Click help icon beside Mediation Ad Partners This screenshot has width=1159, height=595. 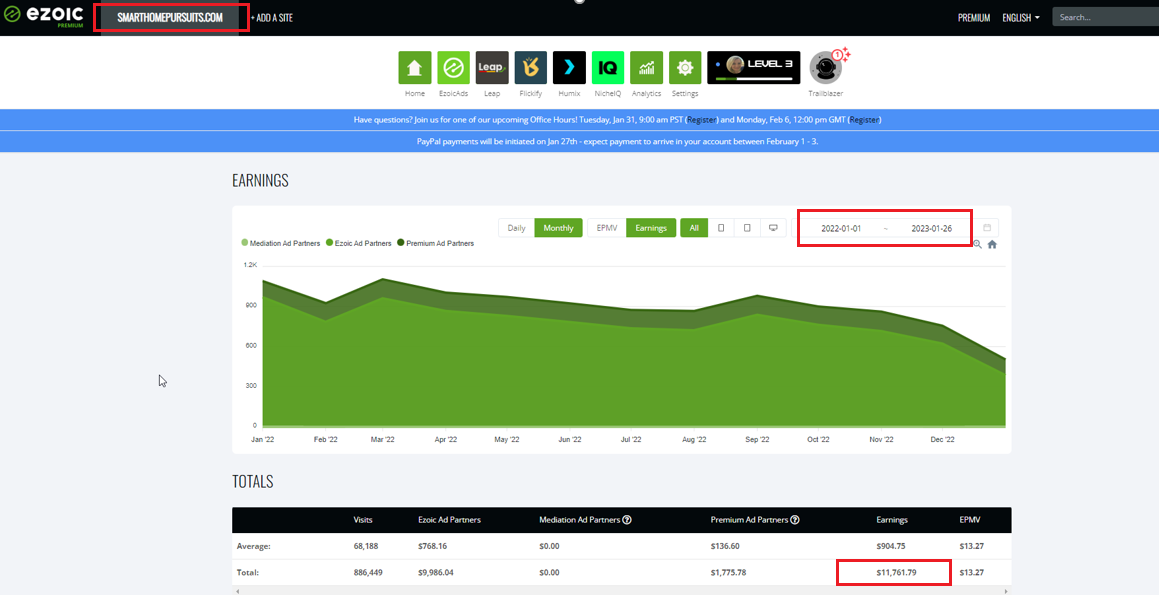pyautogui.click(x=627, y=520)
